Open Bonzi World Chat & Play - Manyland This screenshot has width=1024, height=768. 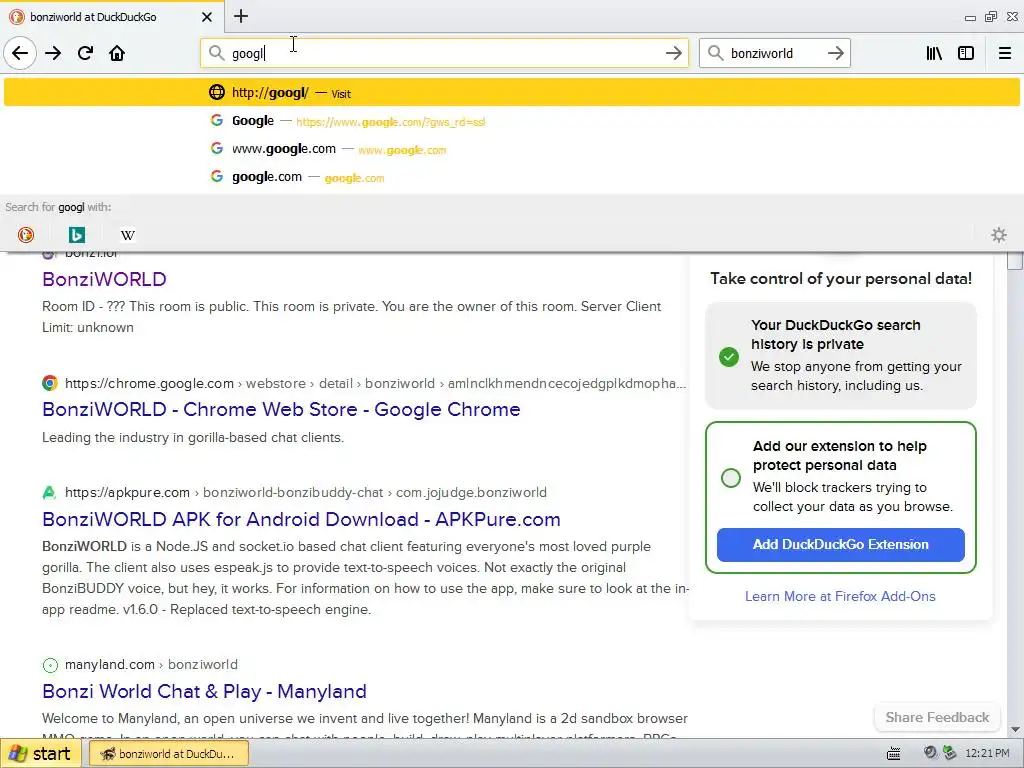pos(204,691)
